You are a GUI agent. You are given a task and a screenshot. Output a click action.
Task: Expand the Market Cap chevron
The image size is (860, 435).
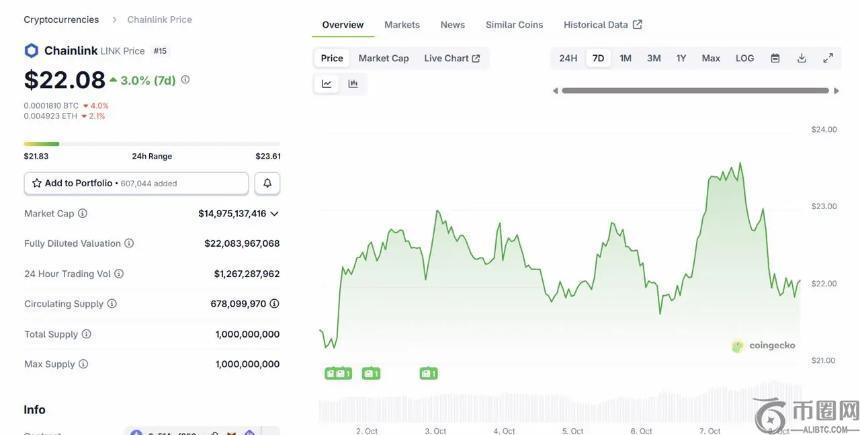click(275, 213)
